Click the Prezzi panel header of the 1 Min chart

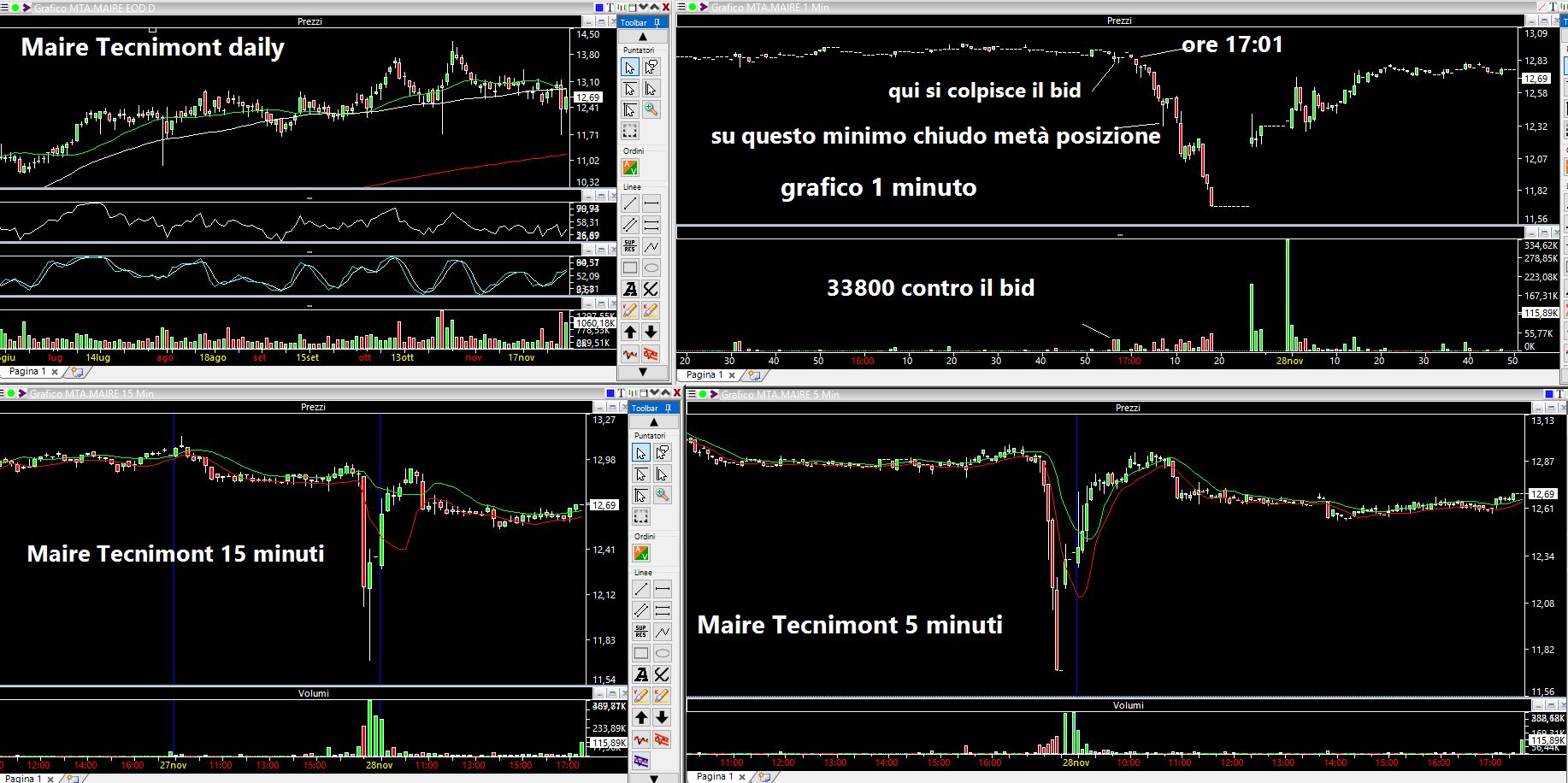(x=1119, y=21)
